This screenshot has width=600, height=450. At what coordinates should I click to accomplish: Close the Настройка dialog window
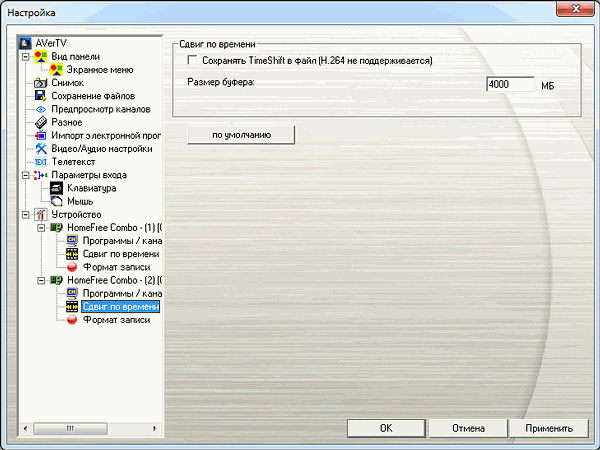pos(575,8)
